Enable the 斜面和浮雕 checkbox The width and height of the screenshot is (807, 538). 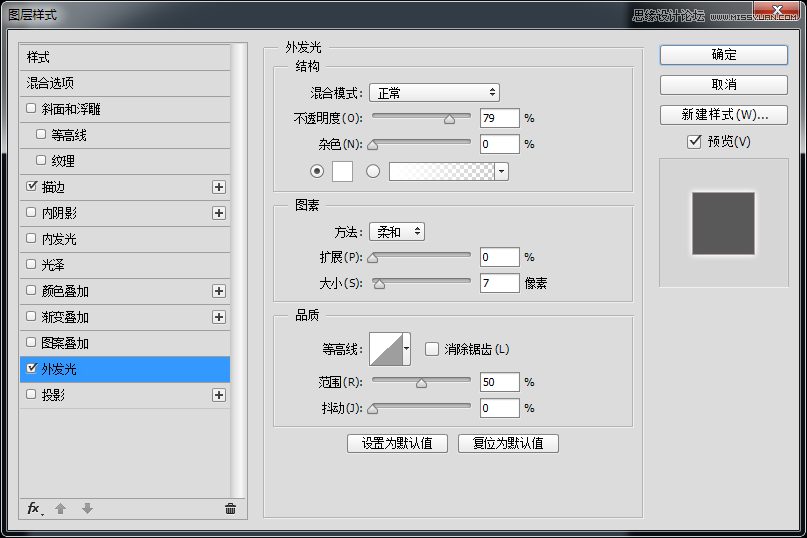pyautogui.click(x=31, y=108)
